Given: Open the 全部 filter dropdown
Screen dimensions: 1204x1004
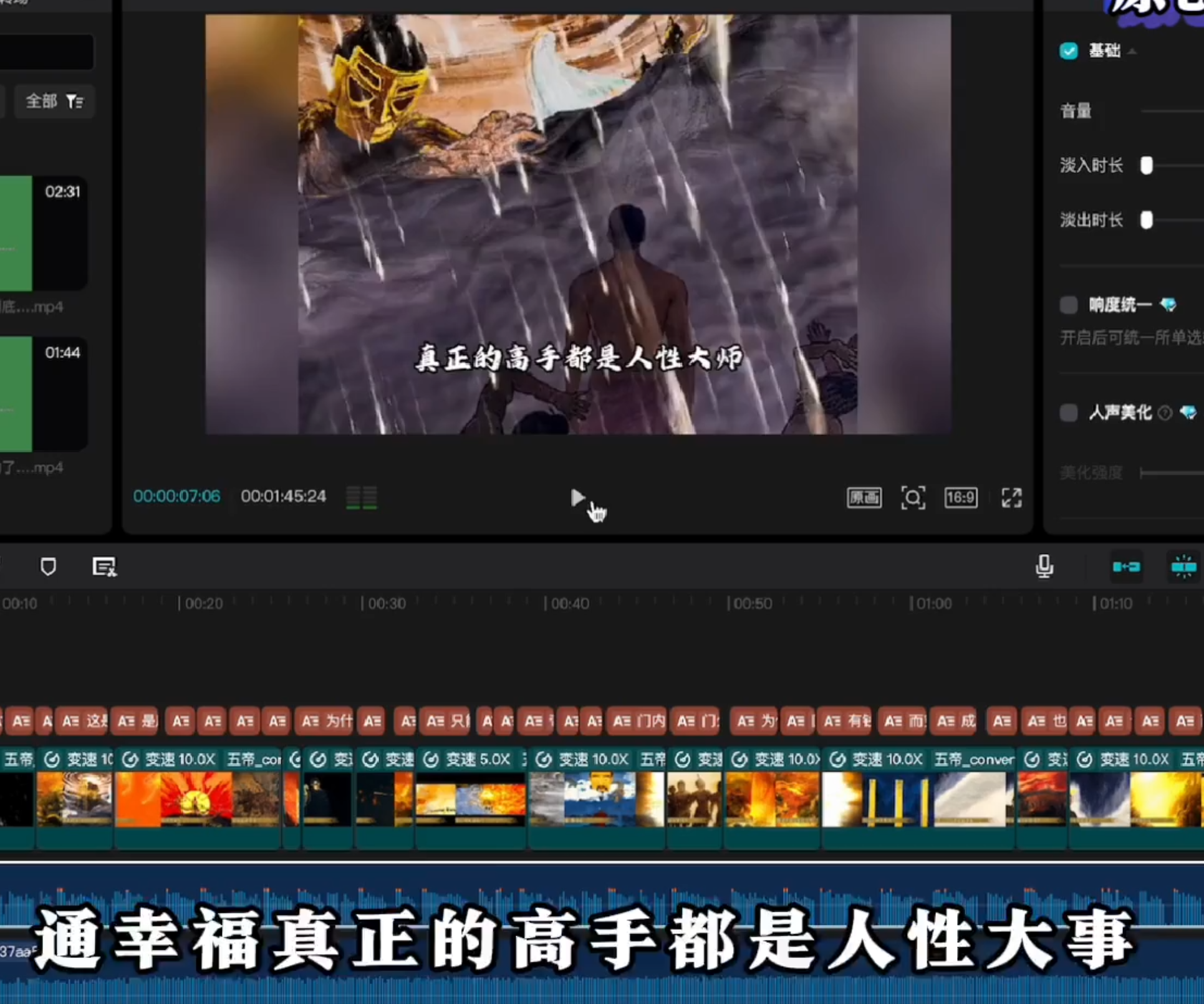Looking at the screenshot, I should tap(54, 101).
